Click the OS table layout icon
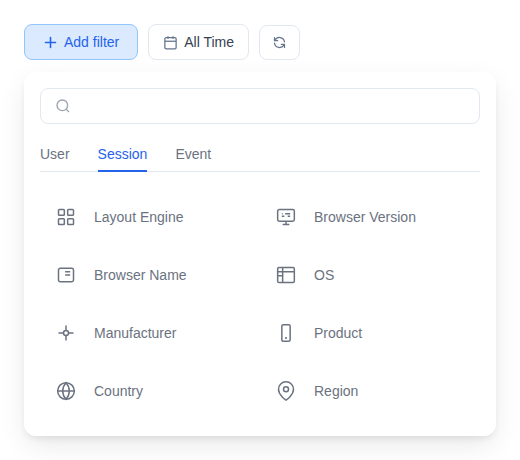This screenshot has width=520, height=460. [286, 275]
